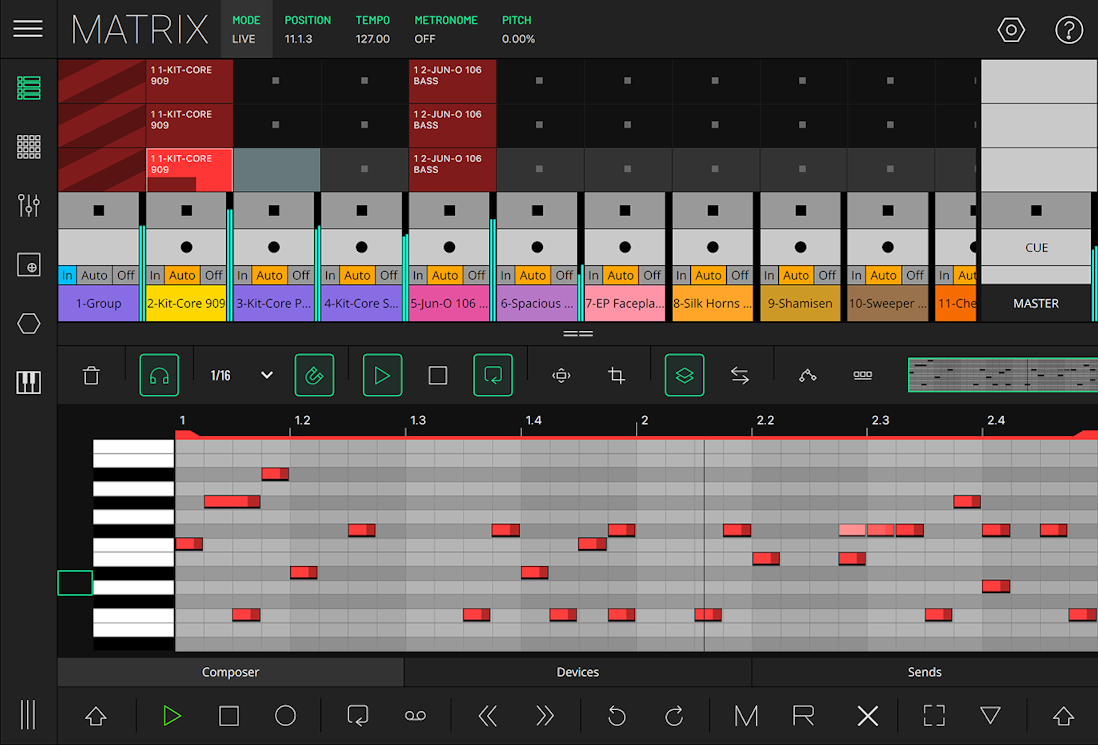Select the crop tool in composer toolbar
Image resolution: width=1098 pixels, height=745 pixels.
click(x=617, y=376)
